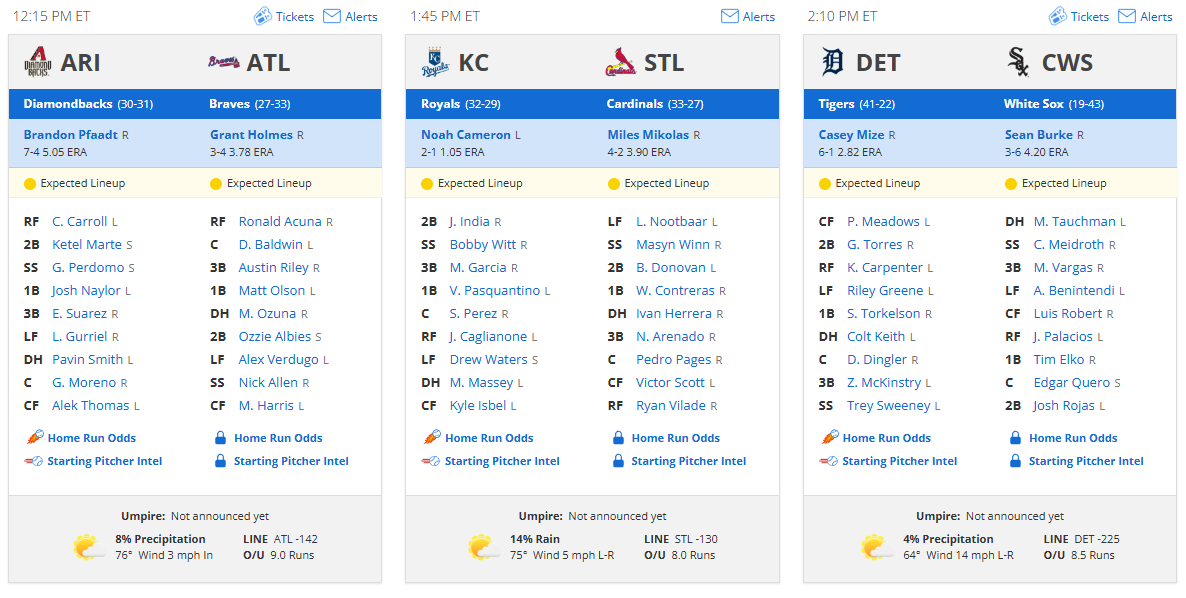Open Home Run Odds for the Diamondbacks
Viewport: 1186px width, 598px height.
[x=92, y=438]
